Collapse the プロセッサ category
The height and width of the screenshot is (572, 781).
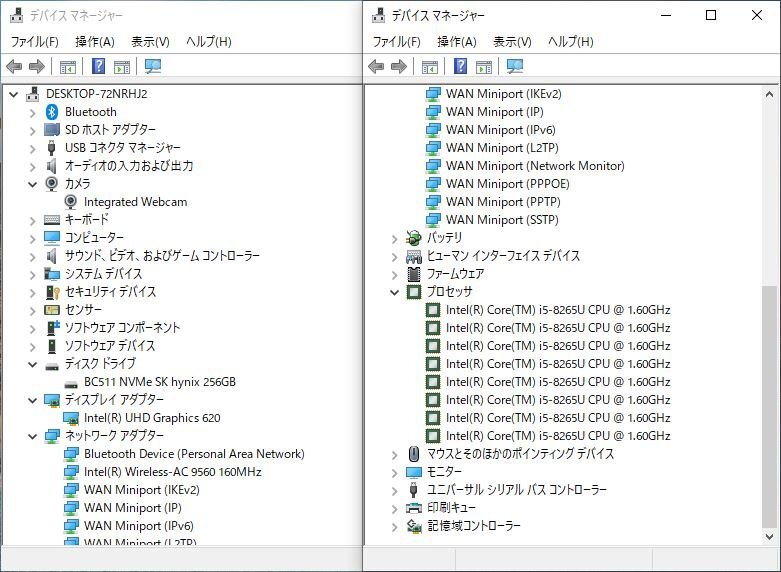394,292
